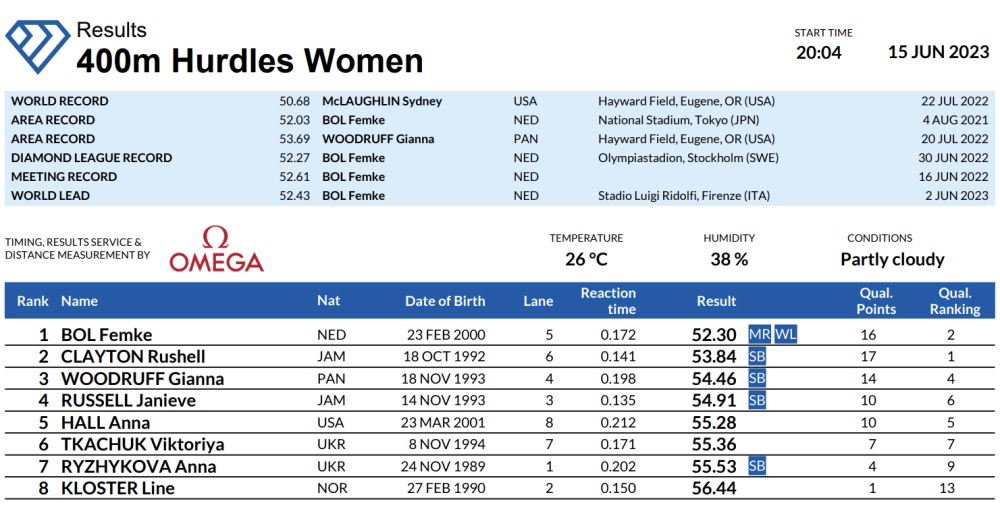Click the OMEGA timing logo

click(x=216, y=250)
